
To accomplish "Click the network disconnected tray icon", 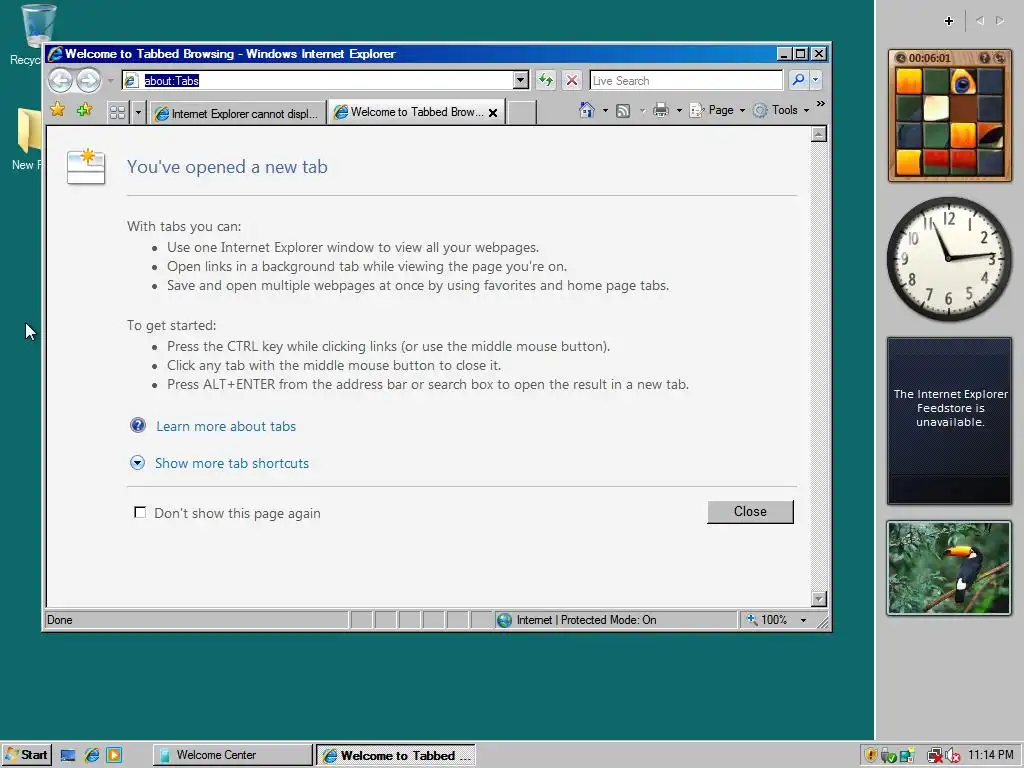I will click(935, 756).
